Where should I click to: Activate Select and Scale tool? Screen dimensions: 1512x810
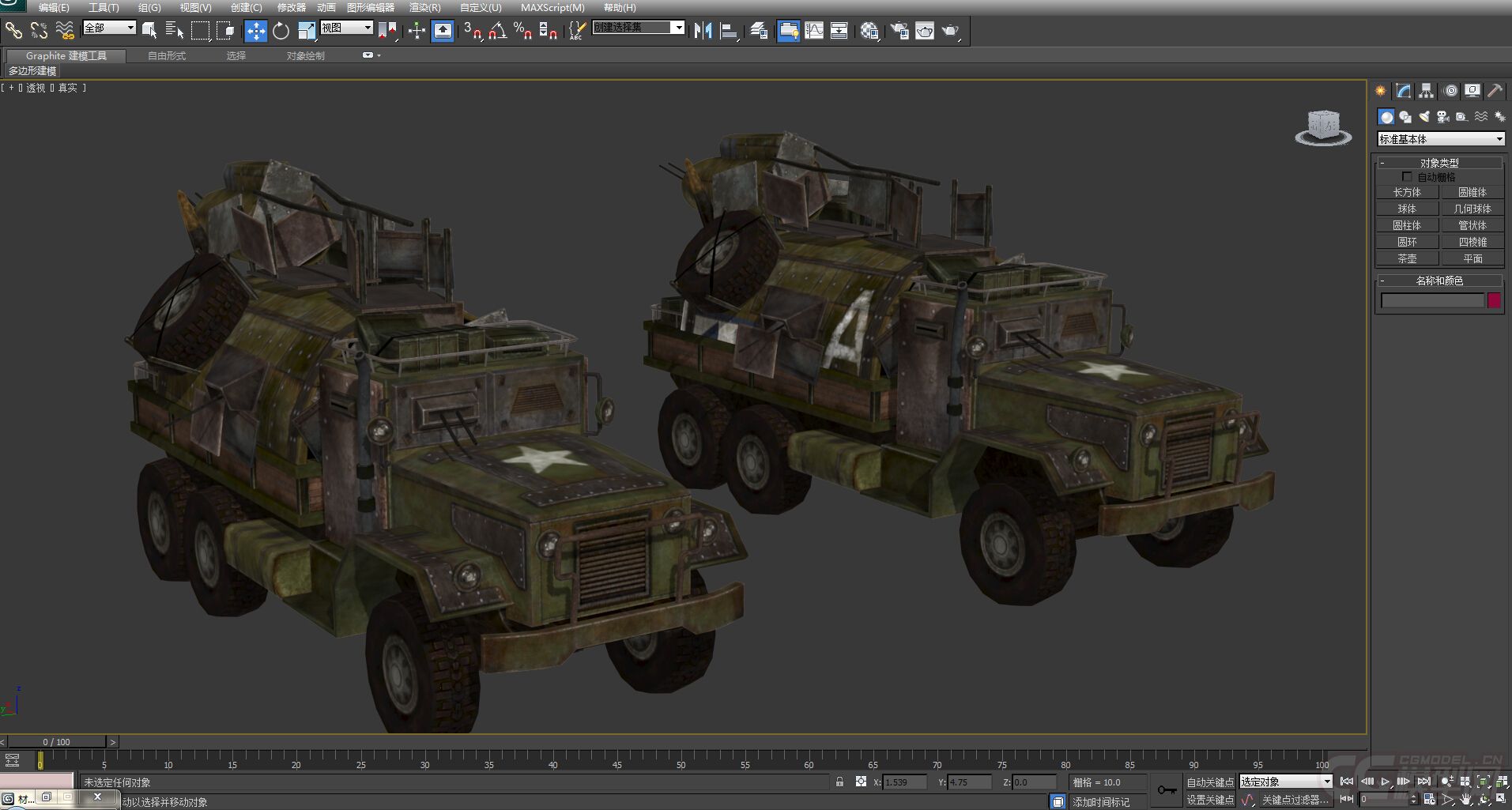[307, 31]
